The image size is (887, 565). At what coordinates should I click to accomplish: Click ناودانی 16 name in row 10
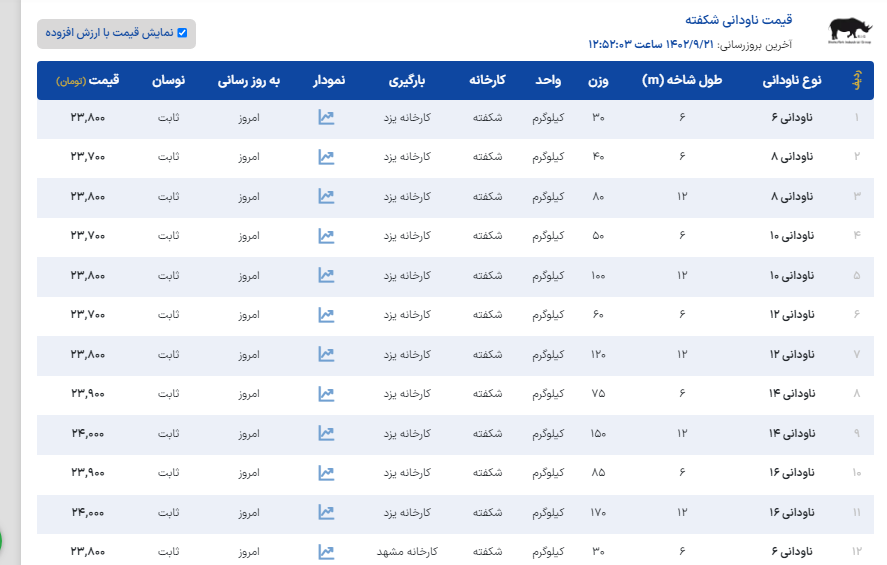(x=795, y=472)
